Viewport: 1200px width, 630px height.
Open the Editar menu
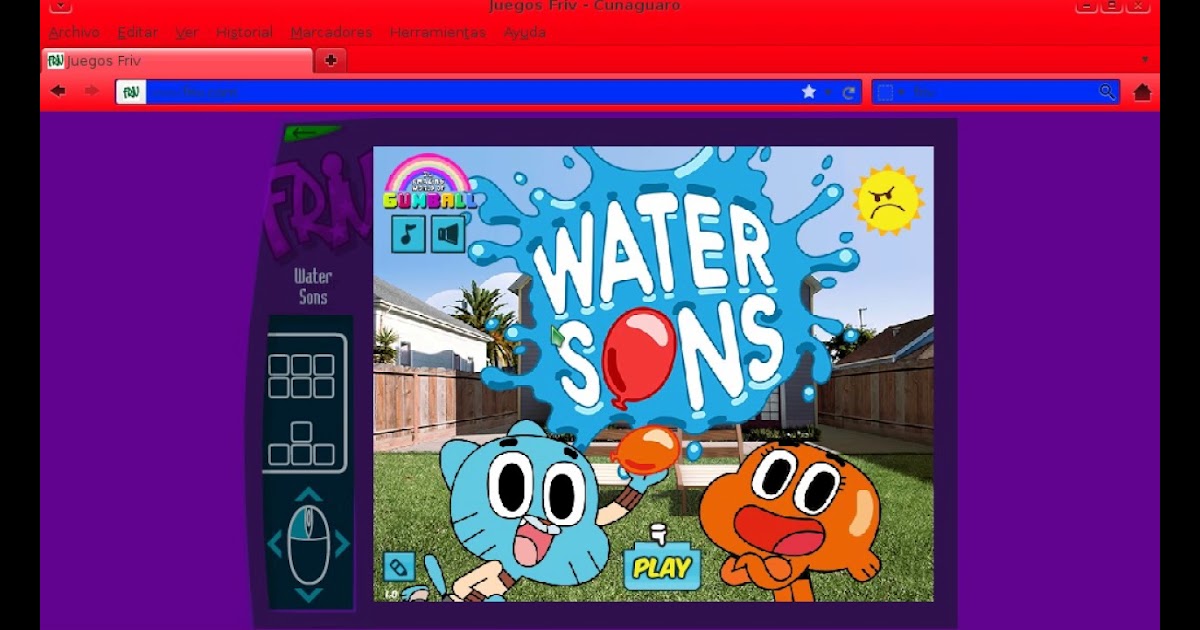tap(138, 32)
